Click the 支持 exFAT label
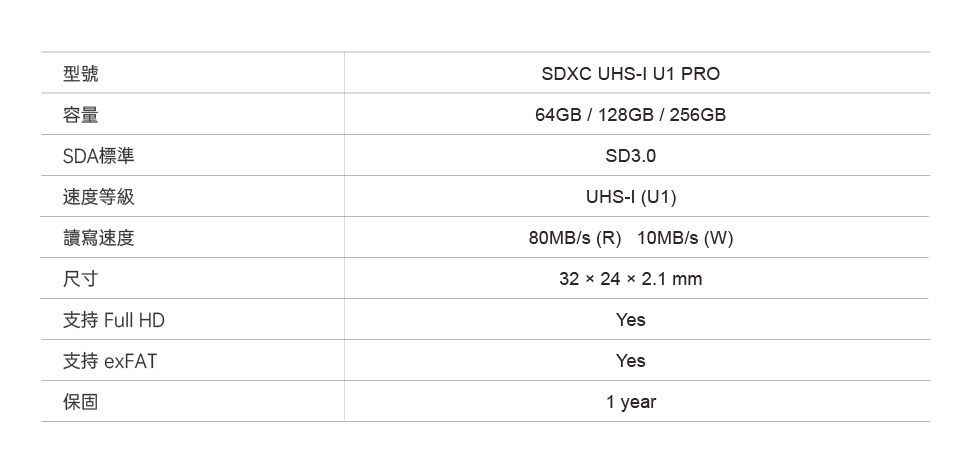 coord(110,361)
